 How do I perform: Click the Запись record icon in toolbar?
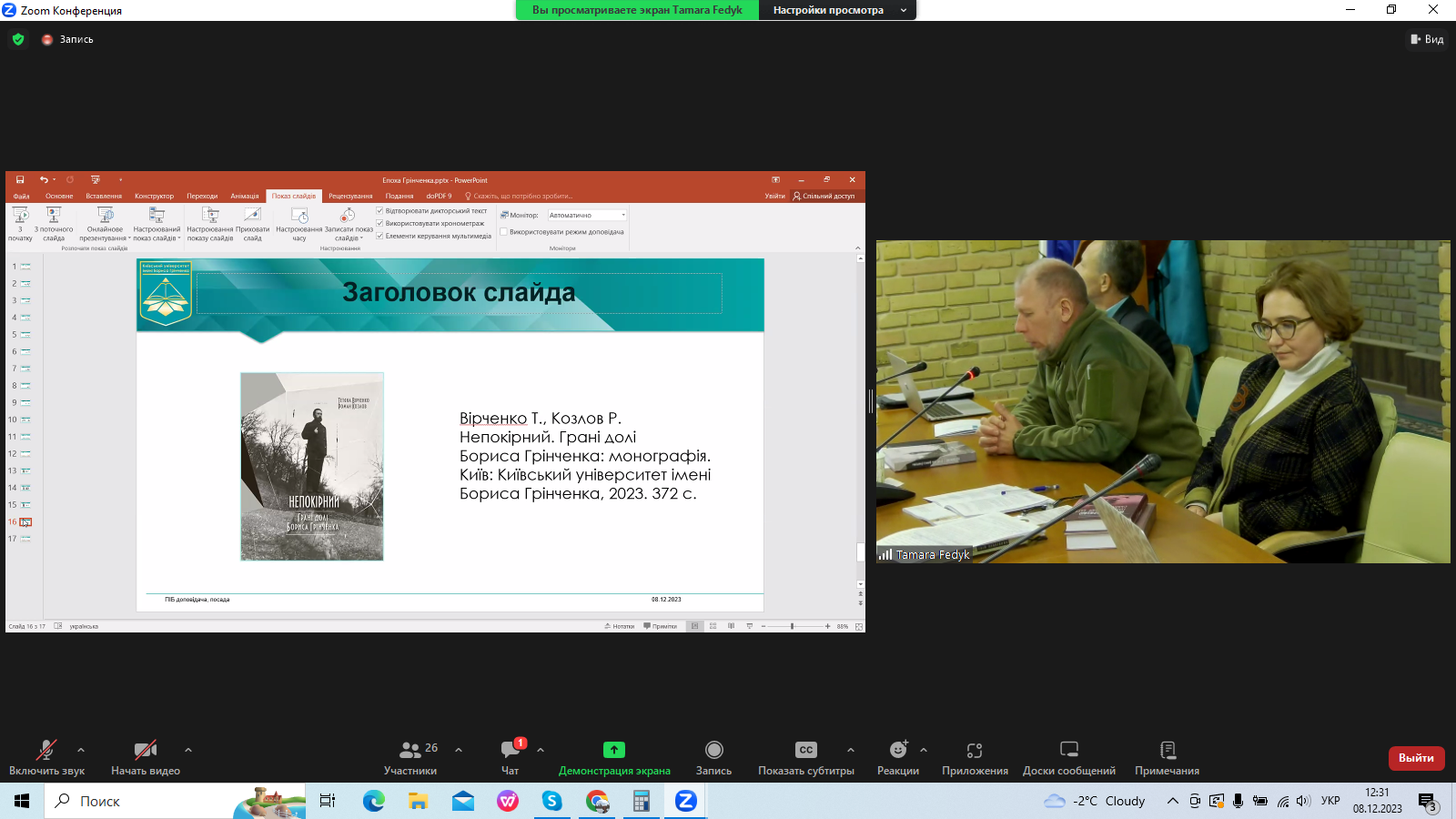[x=714, y=750]
